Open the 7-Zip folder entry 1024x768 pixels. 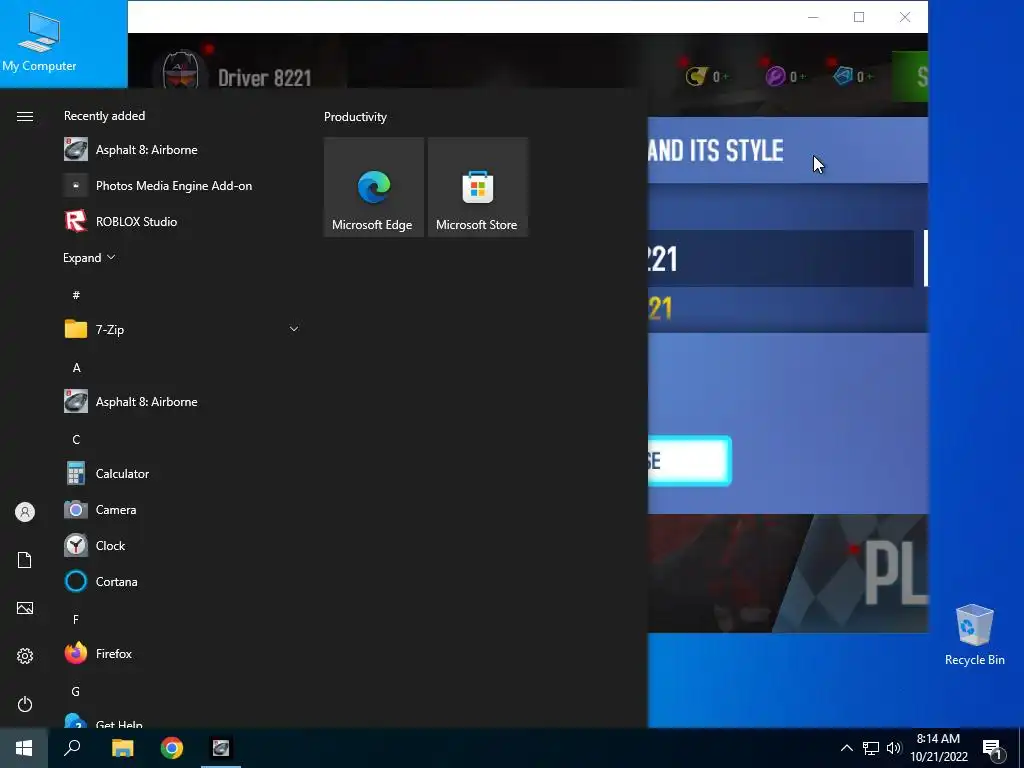(x=182, y=329)
